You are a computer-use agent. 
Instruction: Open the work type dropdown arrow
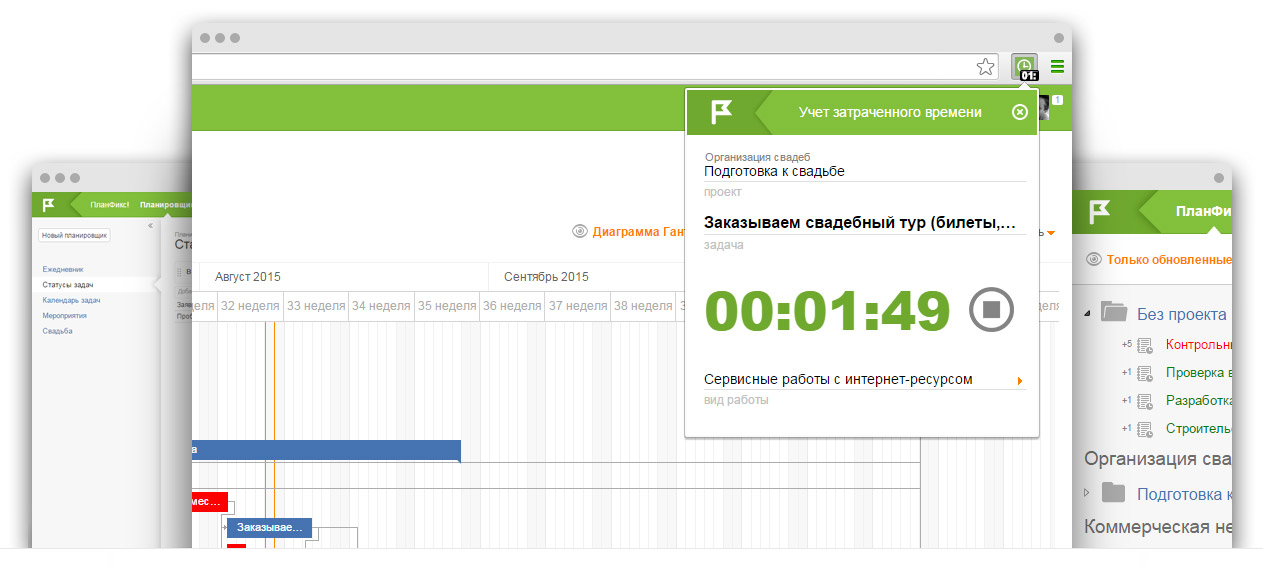pos(1020,381)
